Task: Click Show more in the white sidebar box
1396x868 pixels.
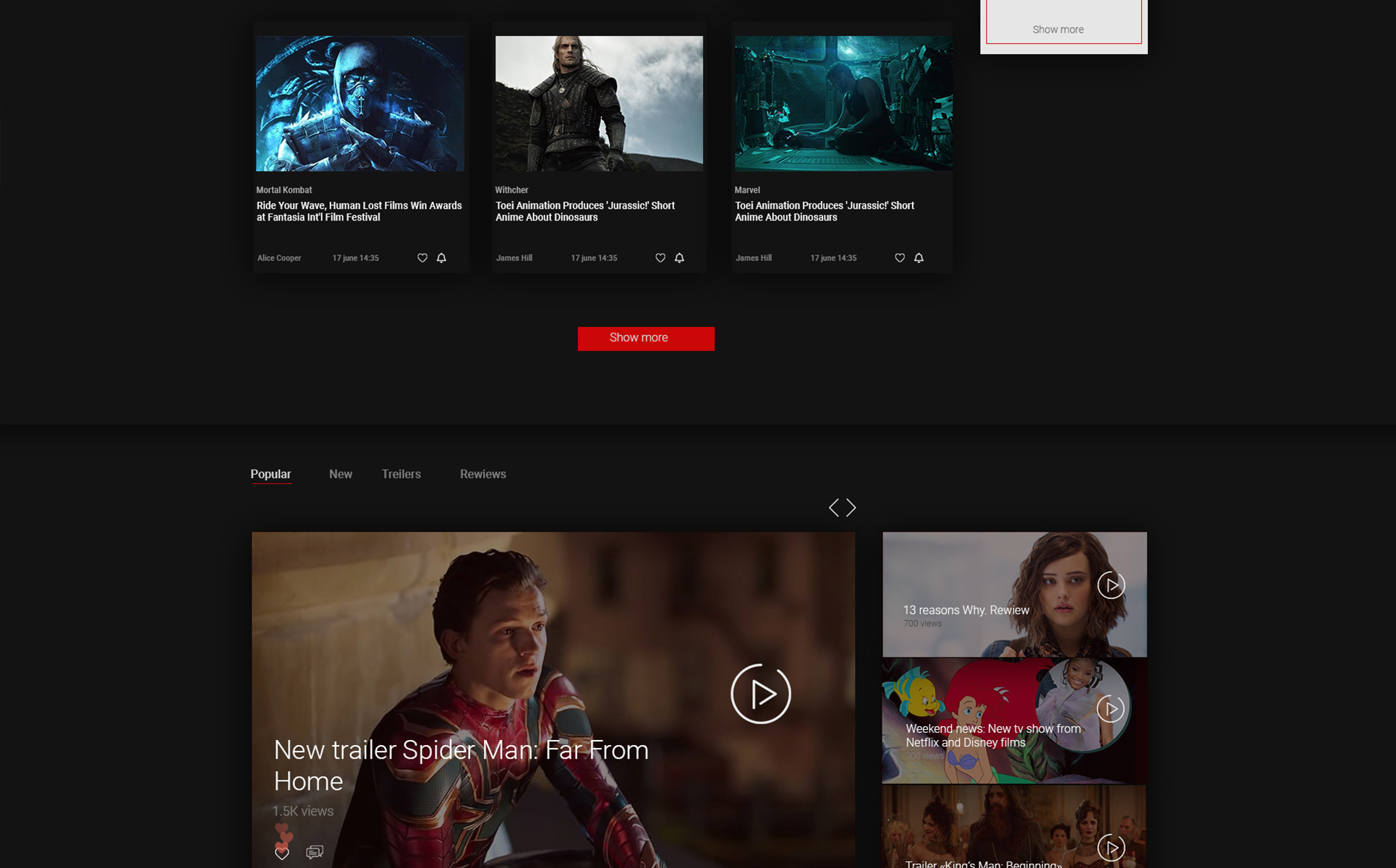Action: [1058, 30]
